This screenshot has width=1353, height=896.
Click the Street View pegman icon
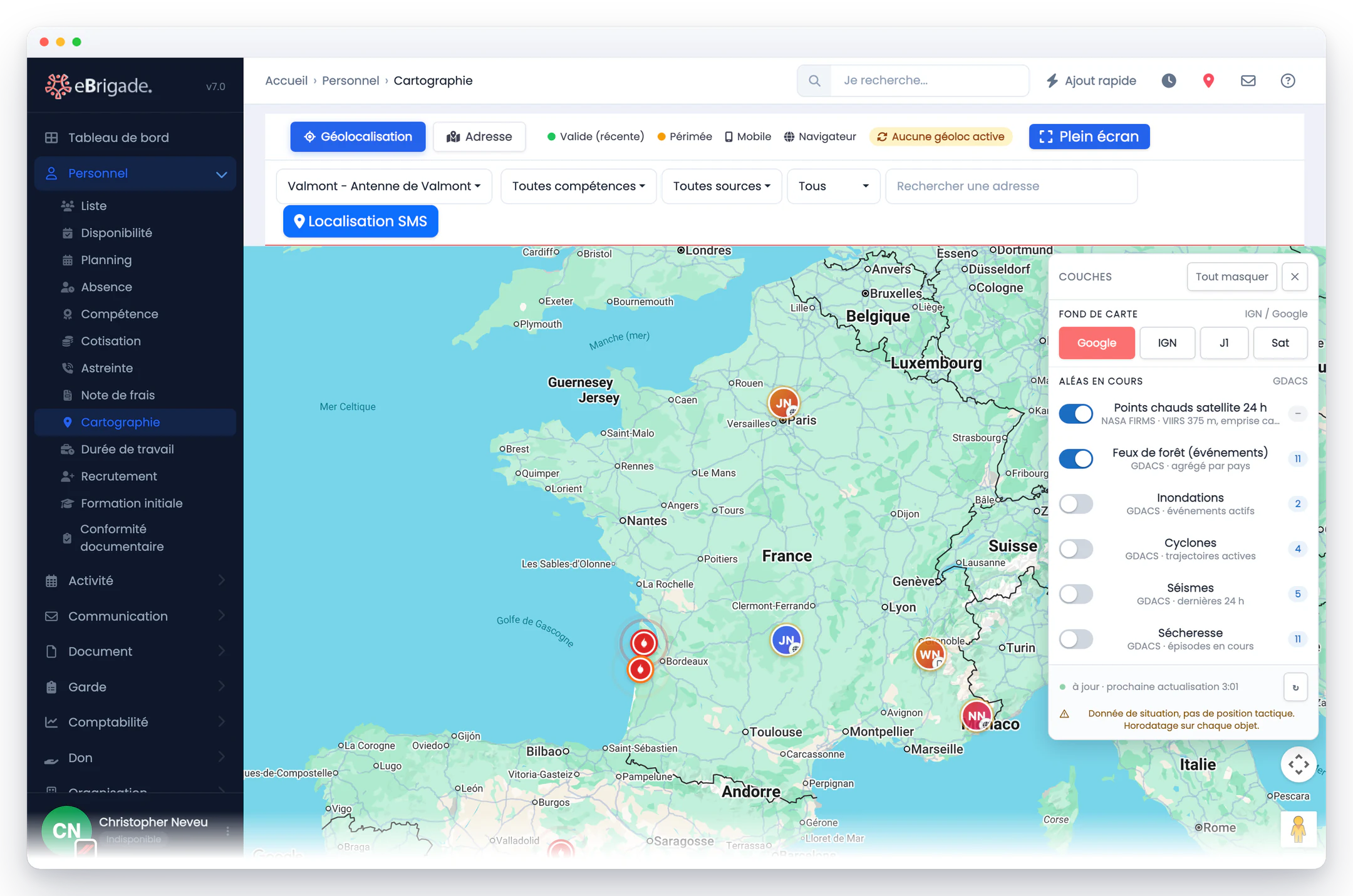(1299, 829)
